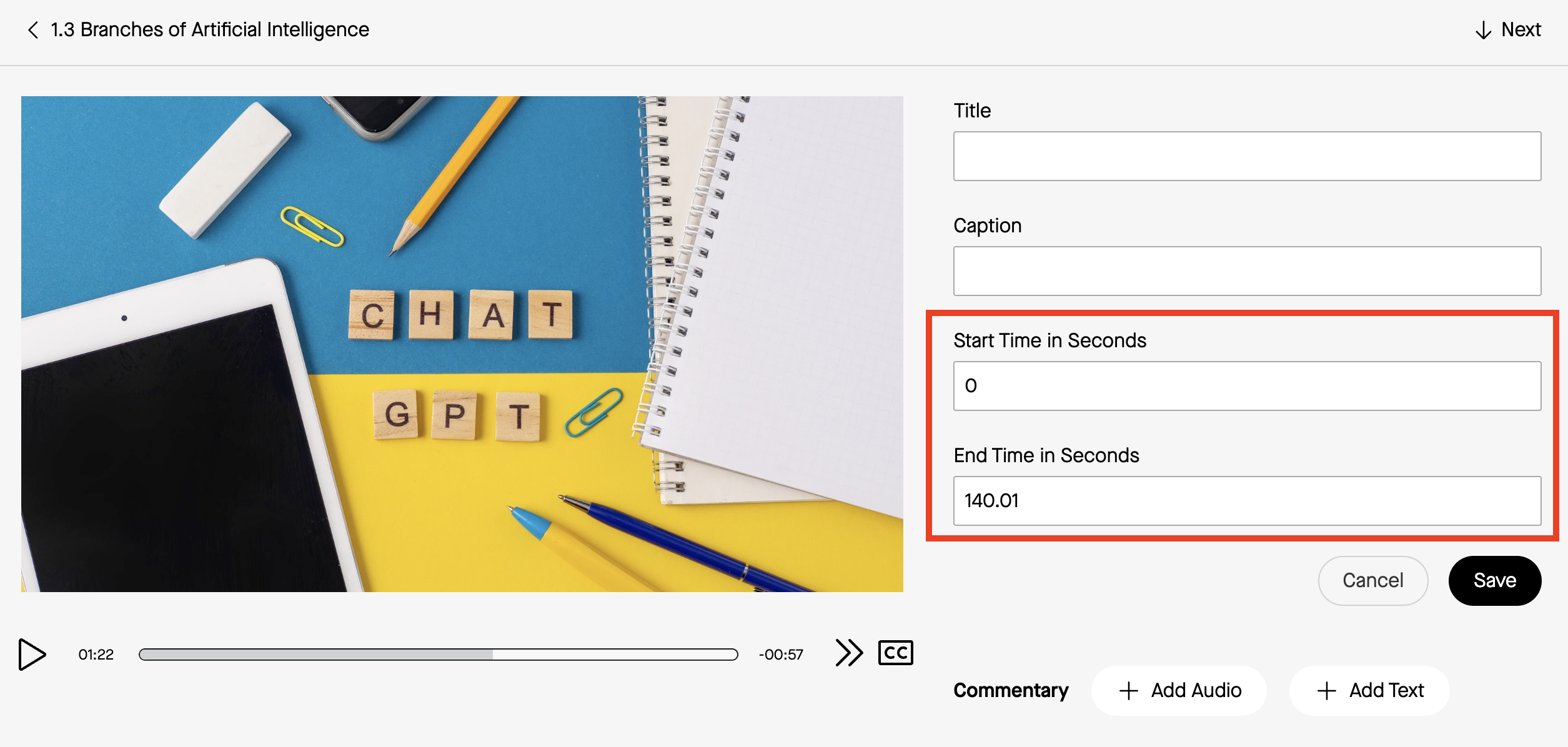Open the lesson 1.3 Branches of Artificial Intelligence

pos(209,29)
